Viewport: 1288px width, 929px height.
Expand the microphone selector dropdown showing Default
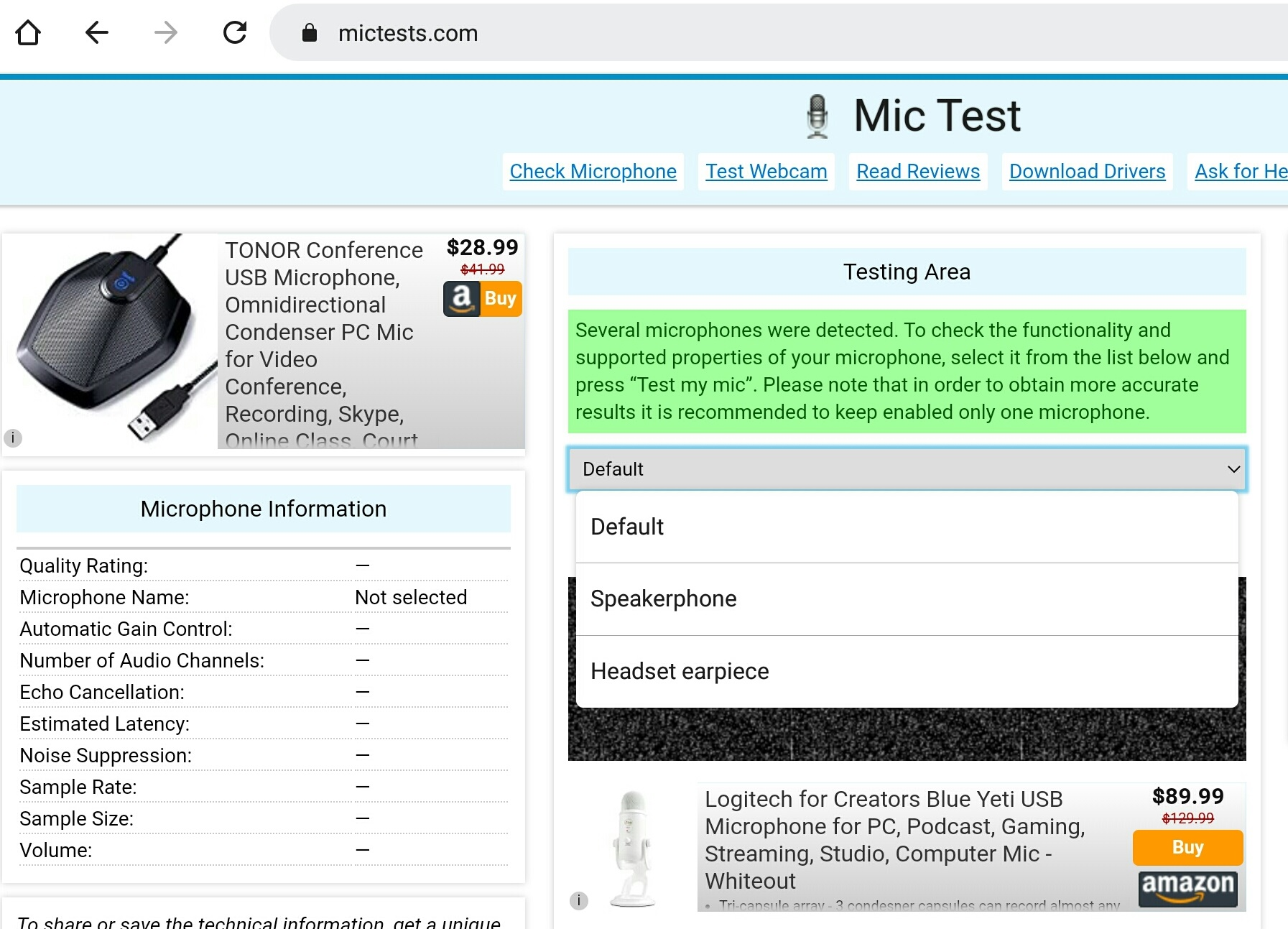coord(907,469)
